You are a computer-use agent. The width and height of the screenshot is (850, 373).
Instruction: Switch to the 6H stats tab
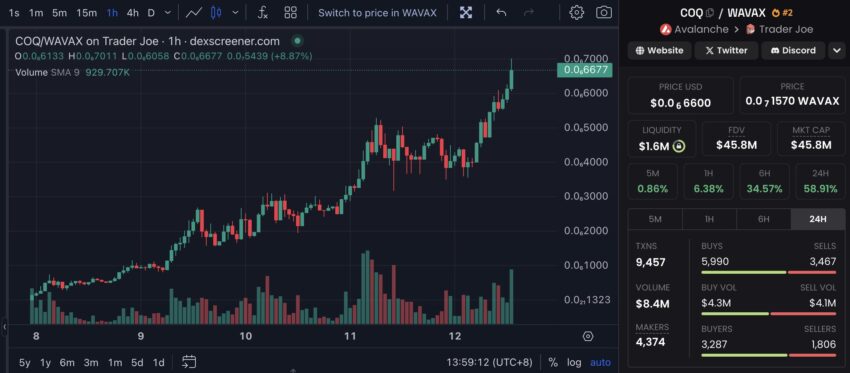click(763, 219)
